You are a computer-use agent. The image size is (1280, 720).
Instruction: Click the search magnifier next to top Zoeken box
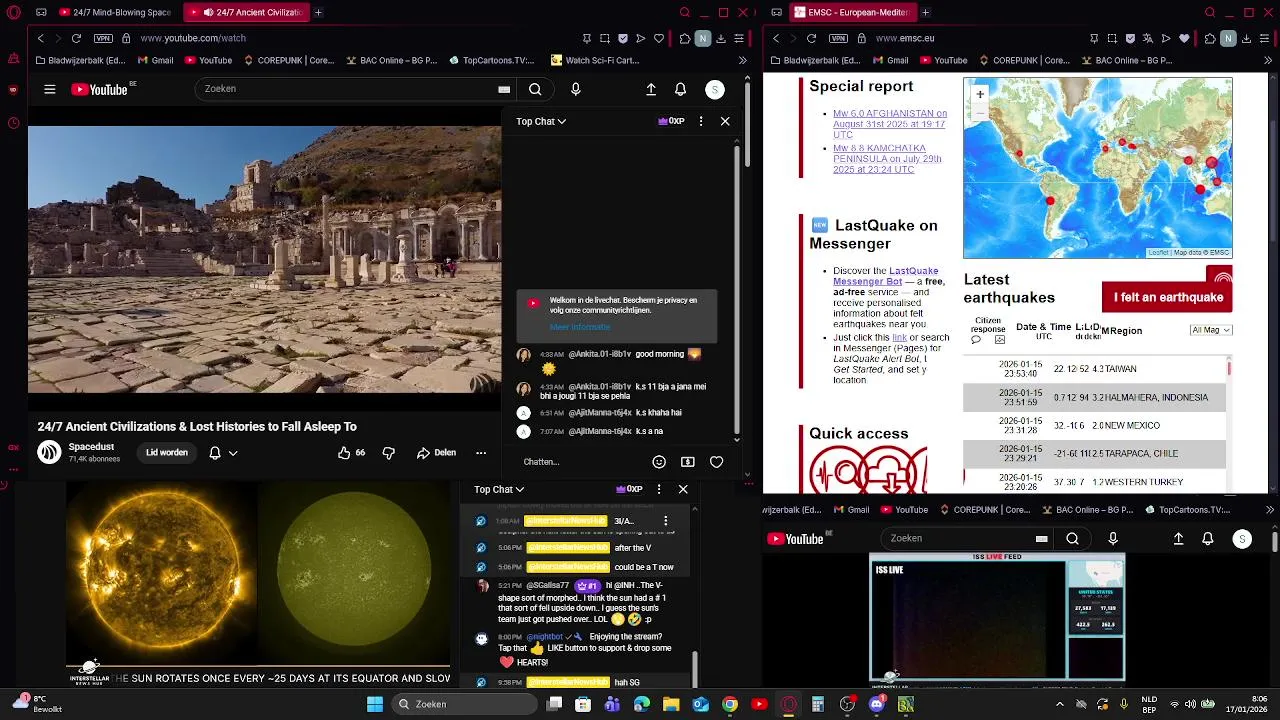535,89
